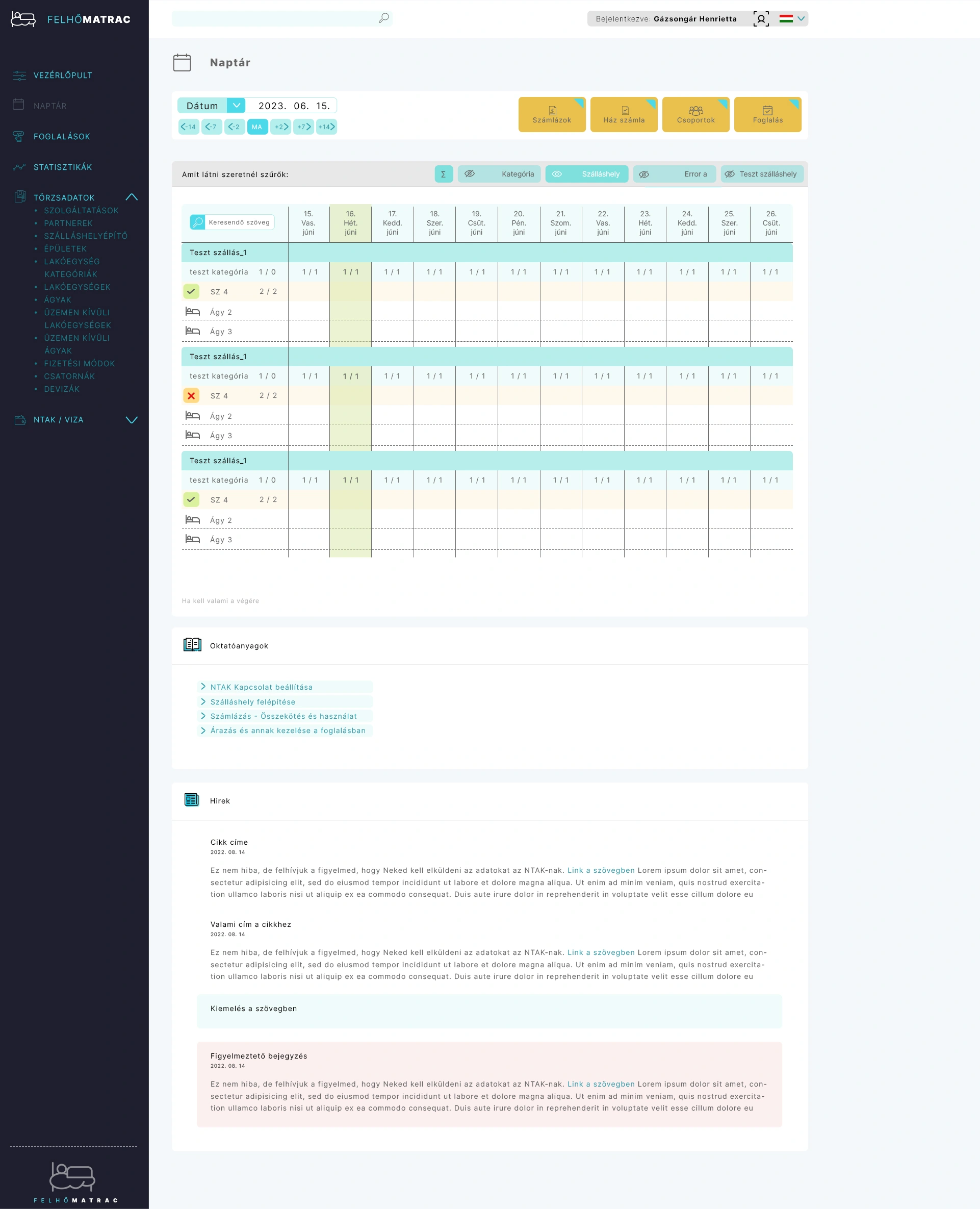980x1209 pixels.
Task: Click the sigma summary filter icon
Action: point(443,174)
